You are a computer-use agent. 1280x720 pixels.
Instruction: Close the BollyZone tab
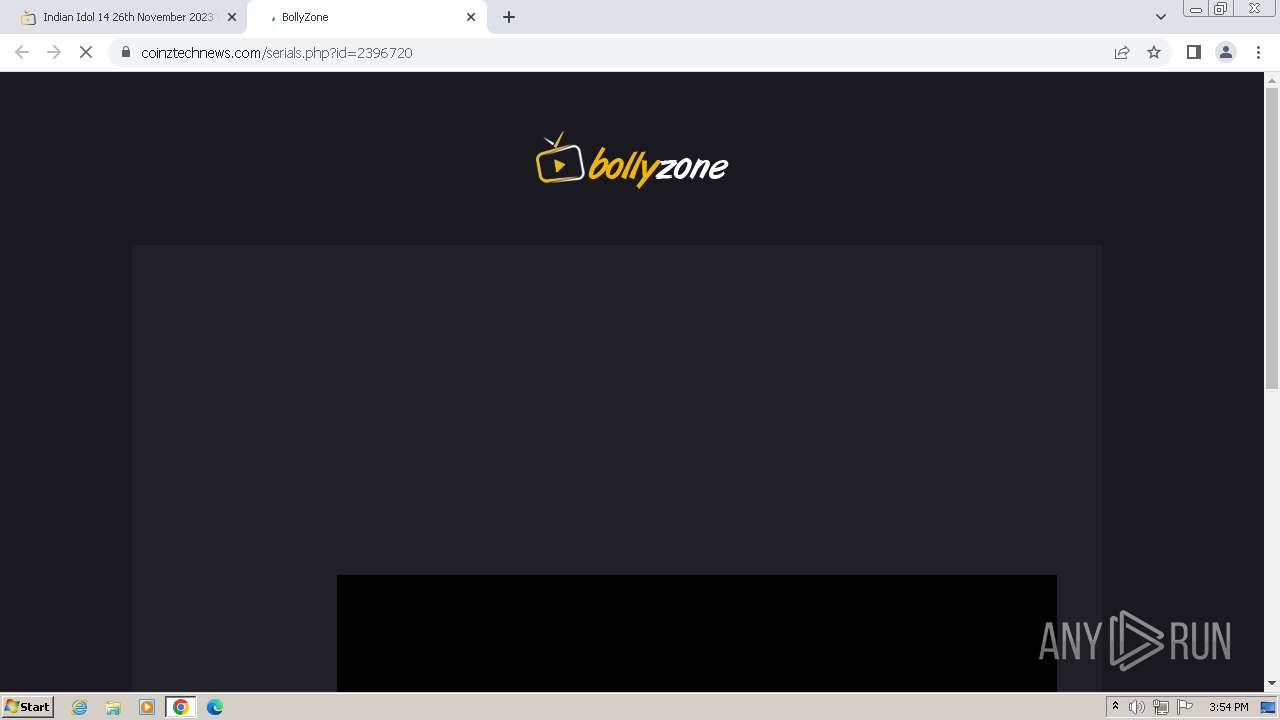pos(471,17)
